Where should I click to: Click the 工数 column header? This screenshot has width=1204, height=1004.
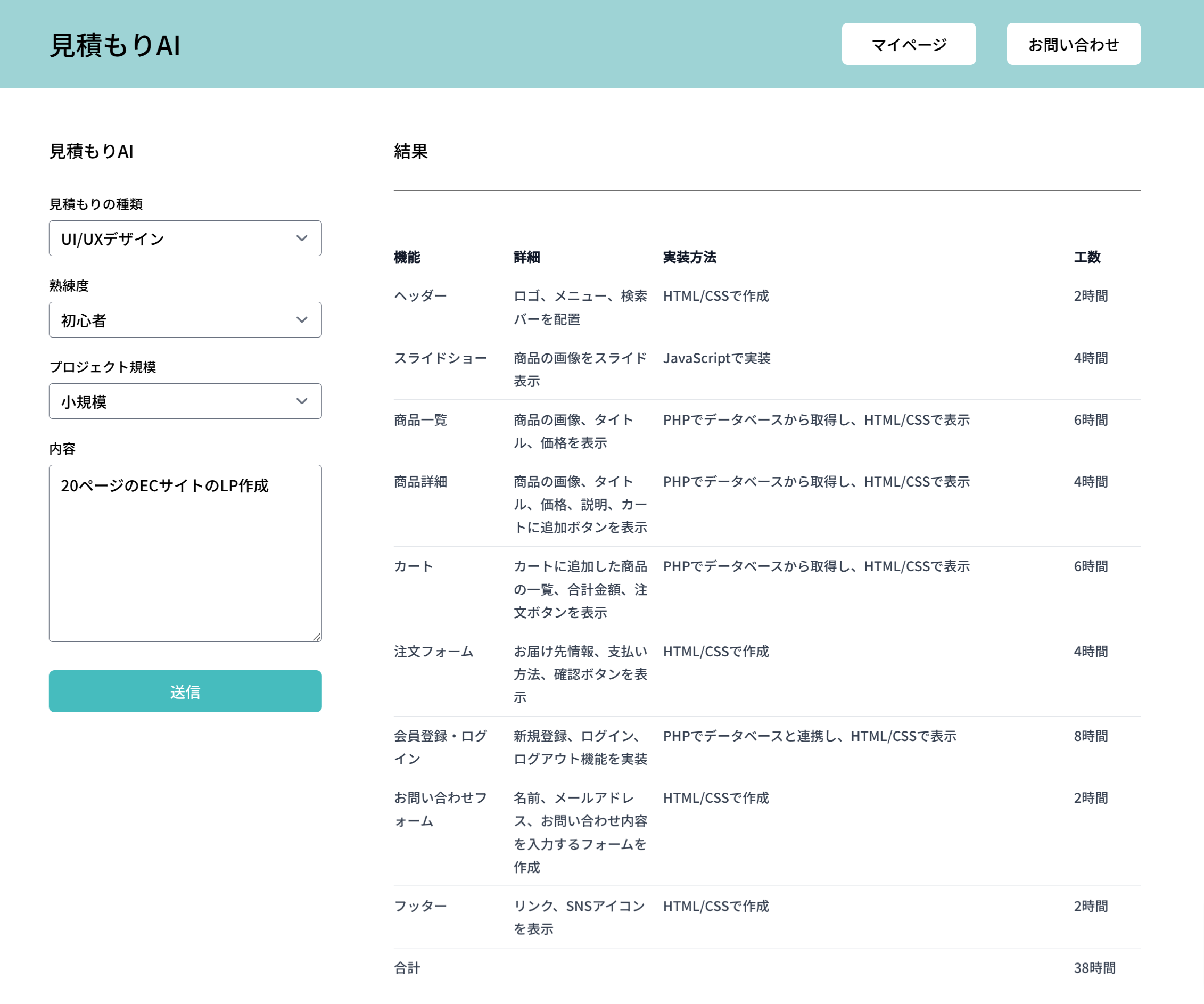1088,258
